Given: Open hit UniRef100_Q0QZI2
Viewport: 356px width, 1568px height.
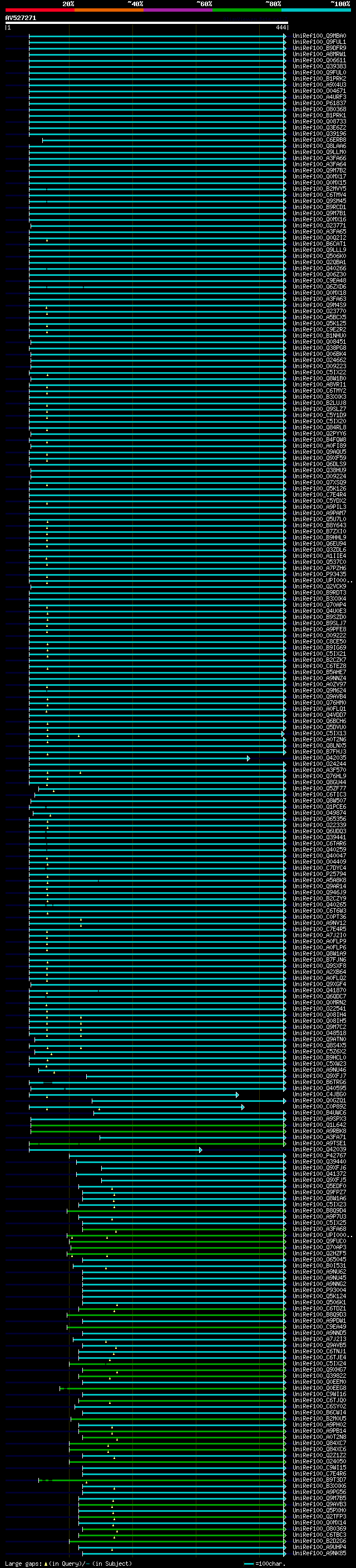Looking at the screenshot, I should 319,238.
